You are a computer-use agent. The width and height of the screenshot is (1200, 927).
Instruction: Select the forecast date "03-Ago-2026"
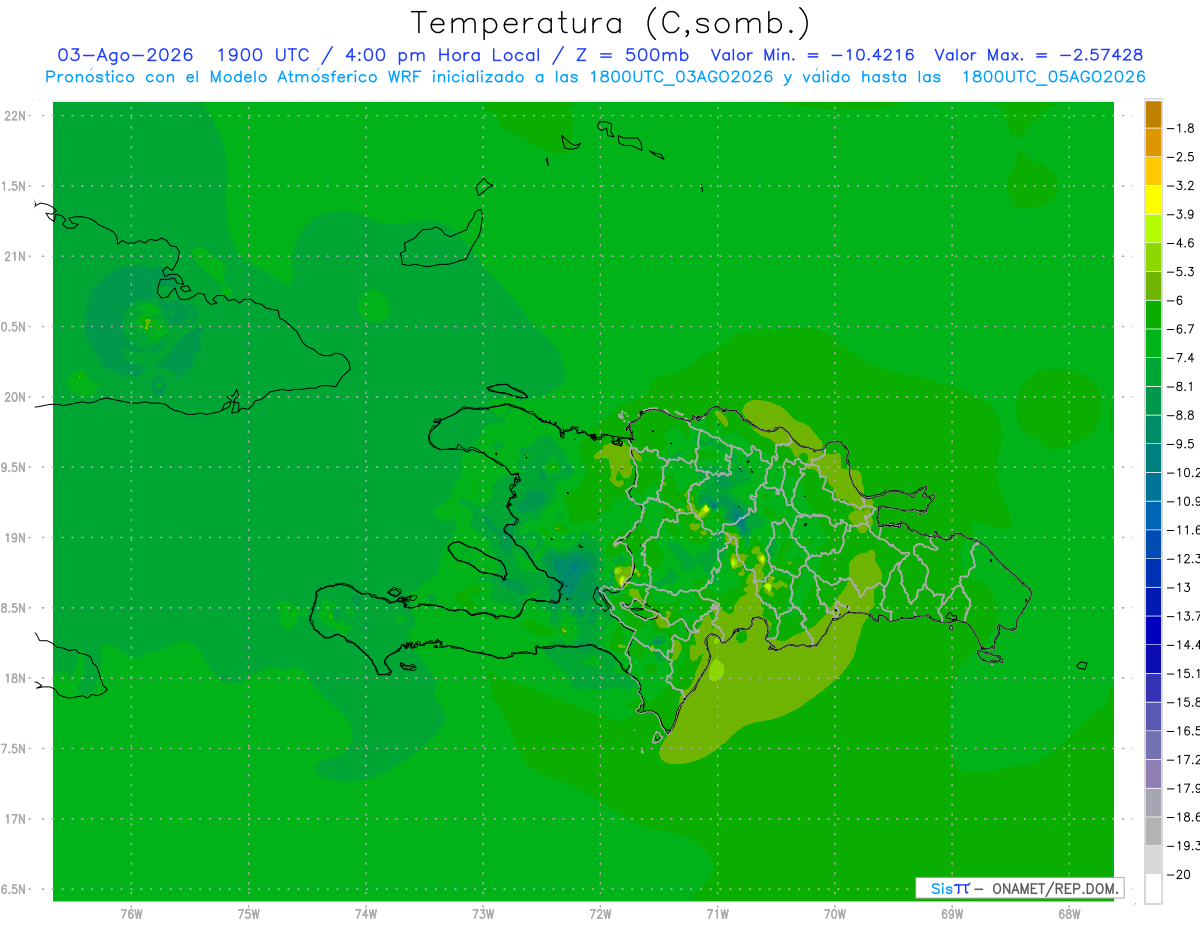pos(125,55)
